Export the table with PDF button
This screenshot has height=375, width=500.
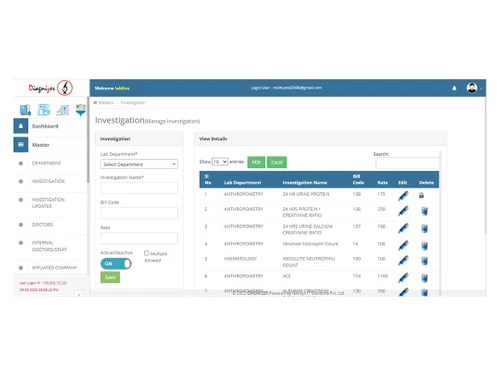click(x=256, y=162)
